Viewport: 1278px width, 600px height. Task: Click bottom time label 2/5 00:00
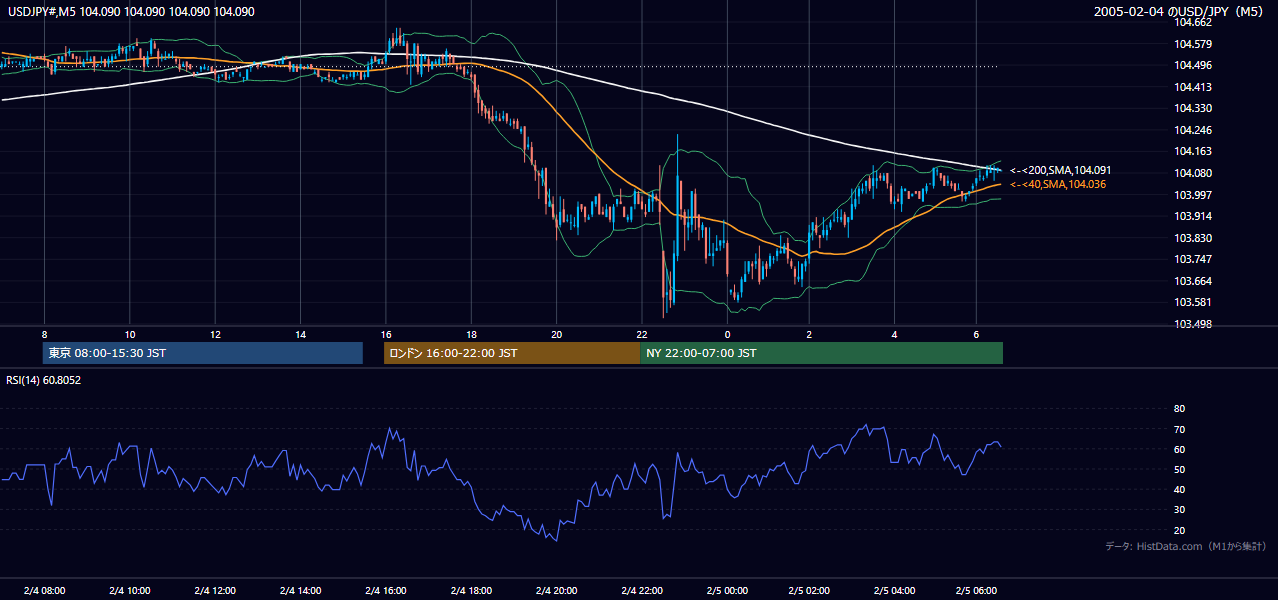(x=727, y=591)
